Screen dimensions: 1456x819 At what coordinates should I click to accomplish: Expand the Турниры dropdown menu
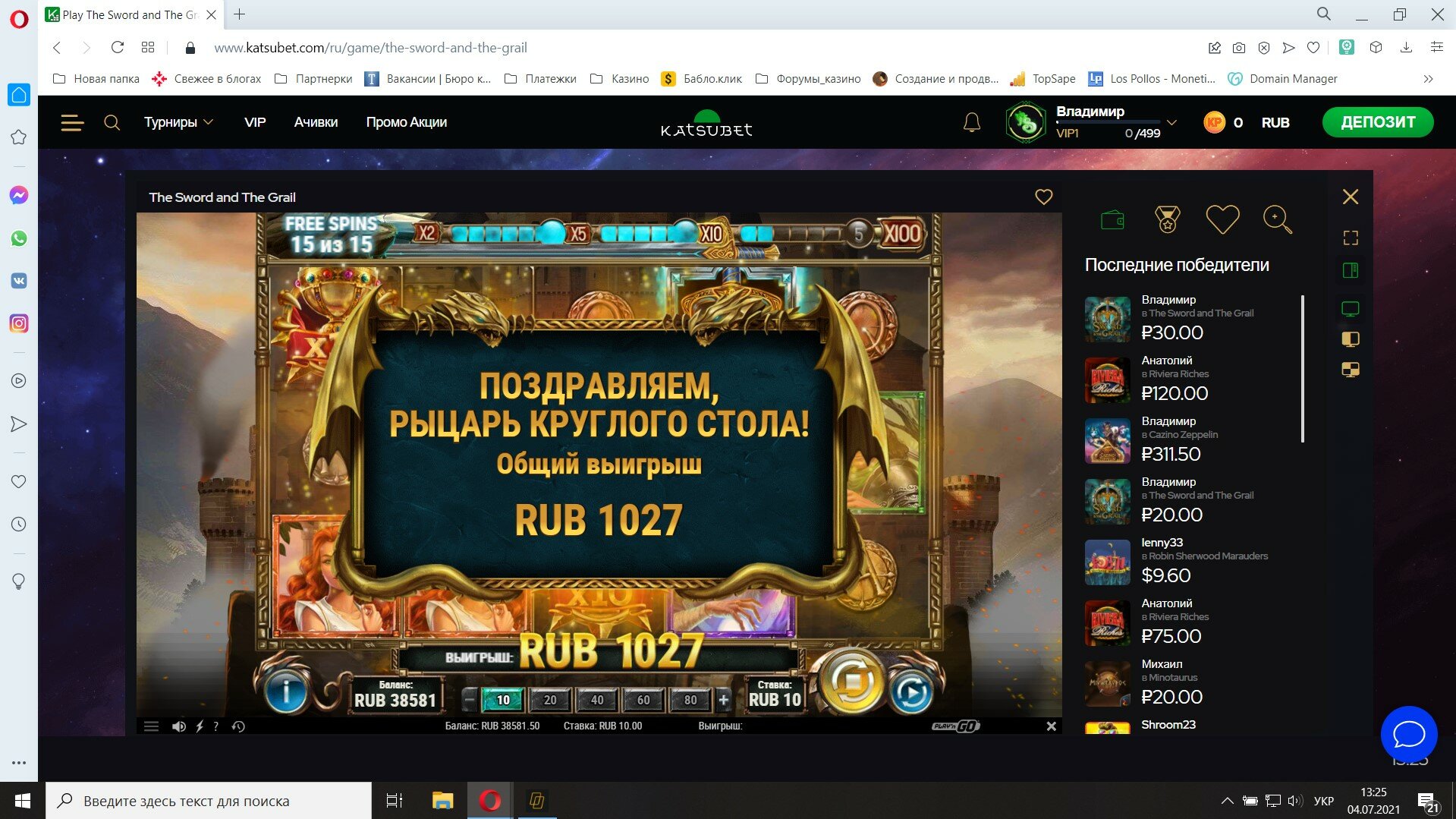(x=178, y=122)
